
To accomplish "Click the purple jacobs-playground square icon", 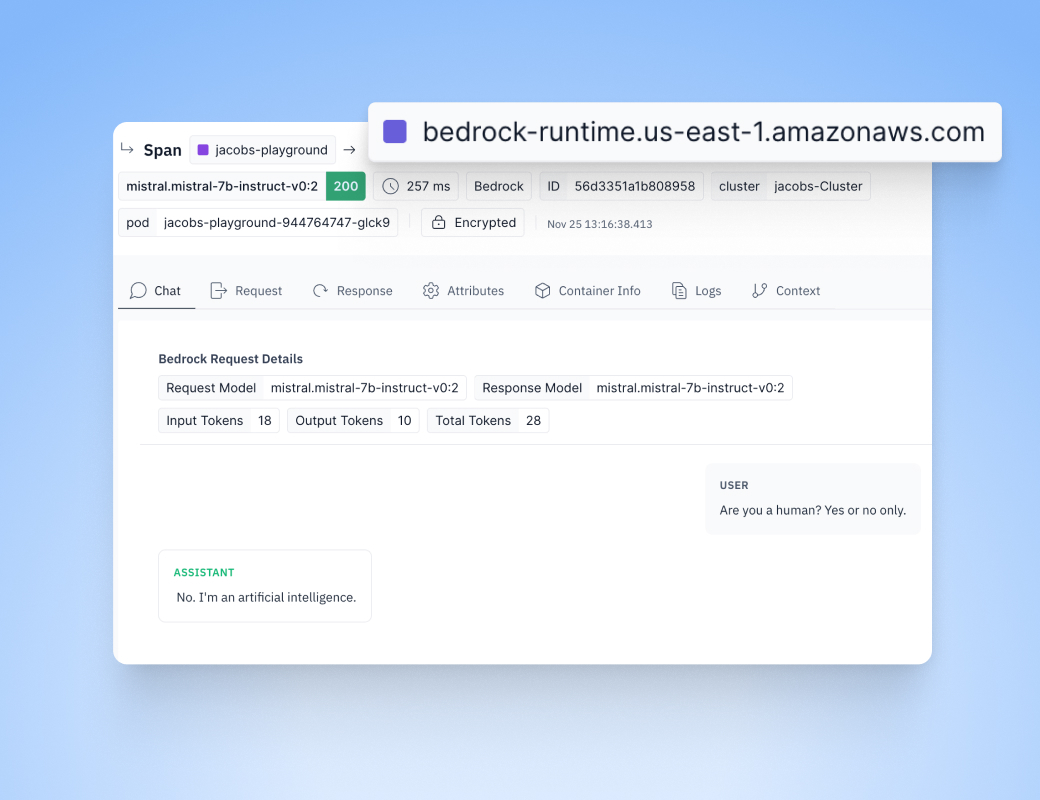I will (x=203, y=150).
